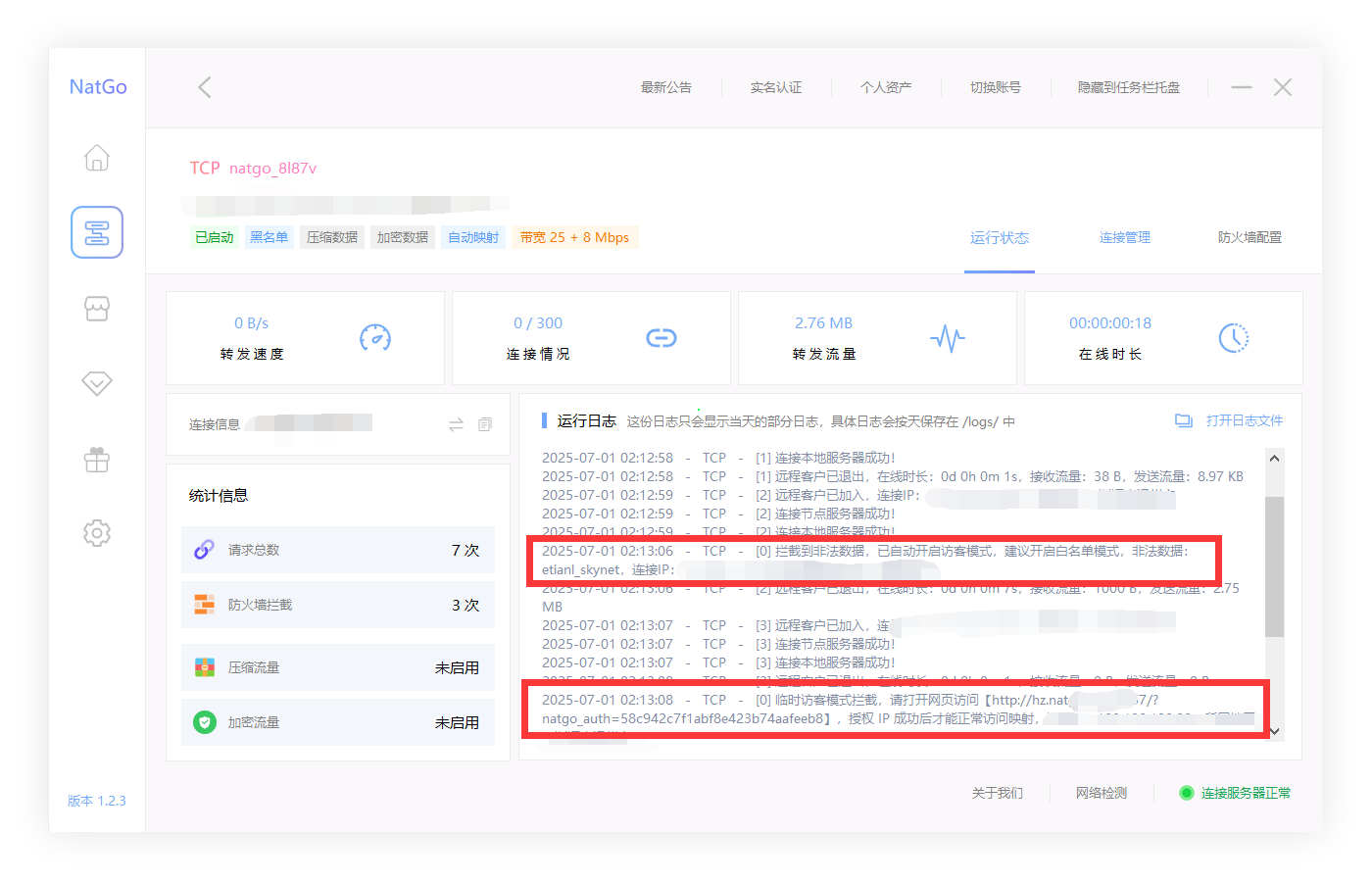Image resolution: width=1372 pixels, height=882 pixels.
Task: Click 隐藏到任务栏托盘
Action: click(x=1129, y=87)
